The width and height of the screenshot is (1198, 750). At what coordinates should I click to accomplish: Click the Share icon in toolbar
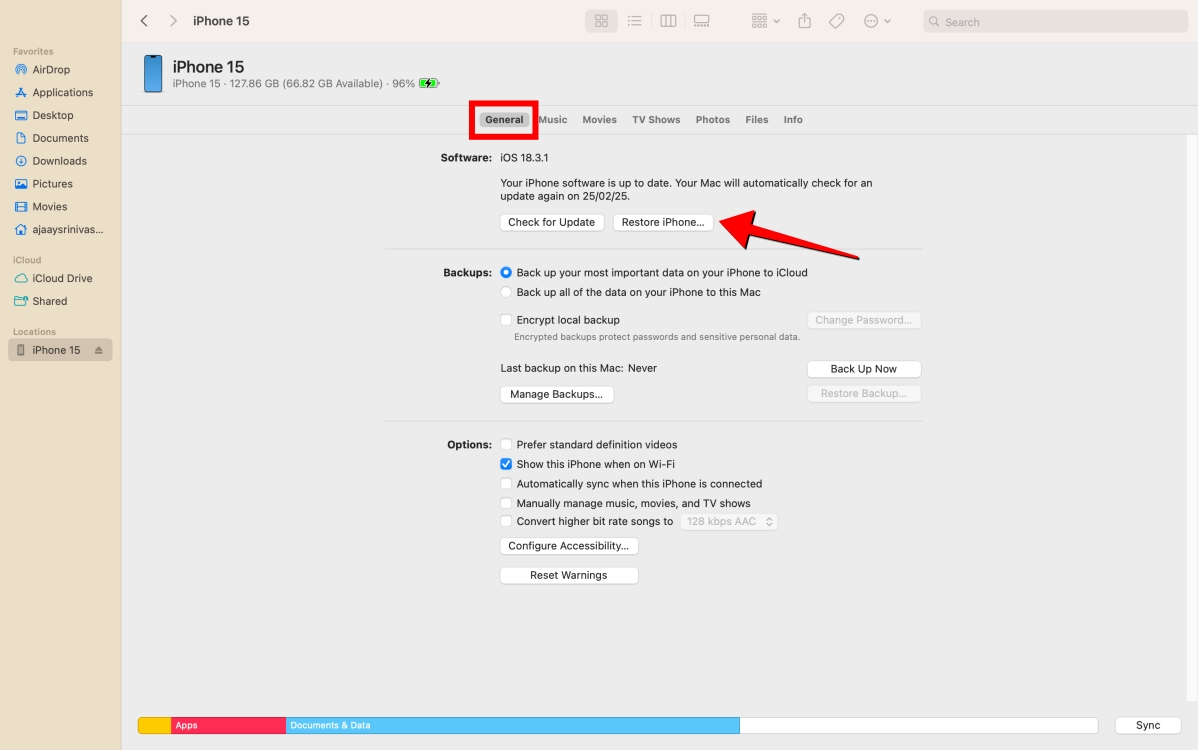click(x=804, y=21)
